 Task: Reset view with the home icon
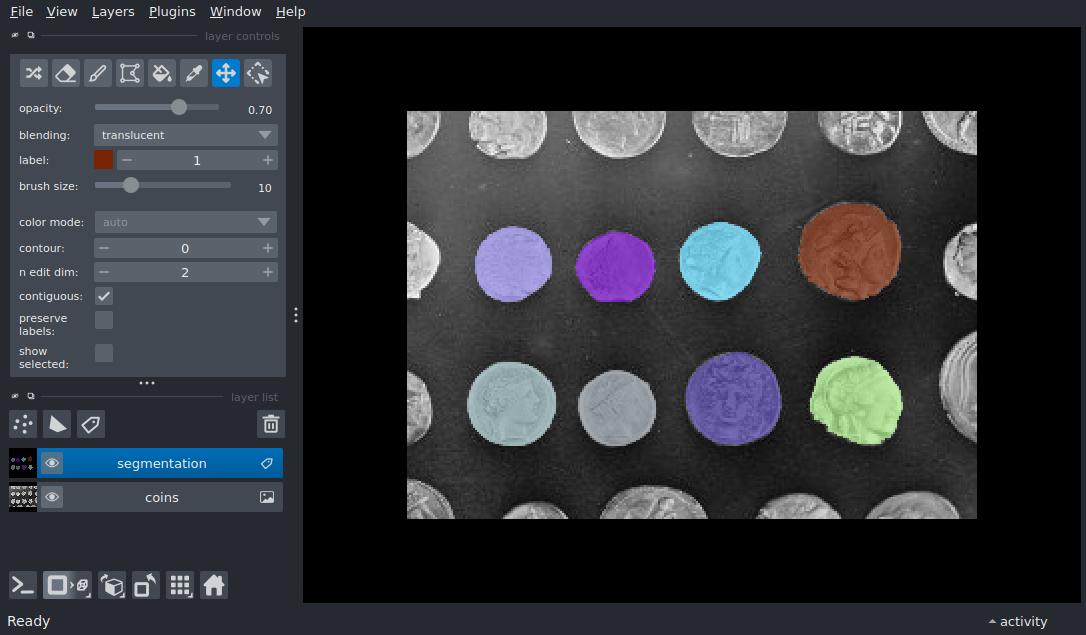(214, 586)
